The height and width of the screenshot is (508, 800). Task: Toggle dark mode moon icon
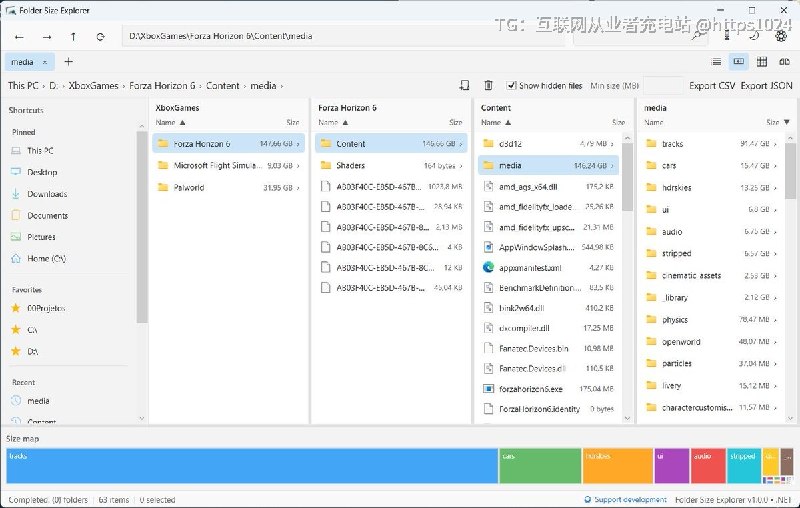754,36
